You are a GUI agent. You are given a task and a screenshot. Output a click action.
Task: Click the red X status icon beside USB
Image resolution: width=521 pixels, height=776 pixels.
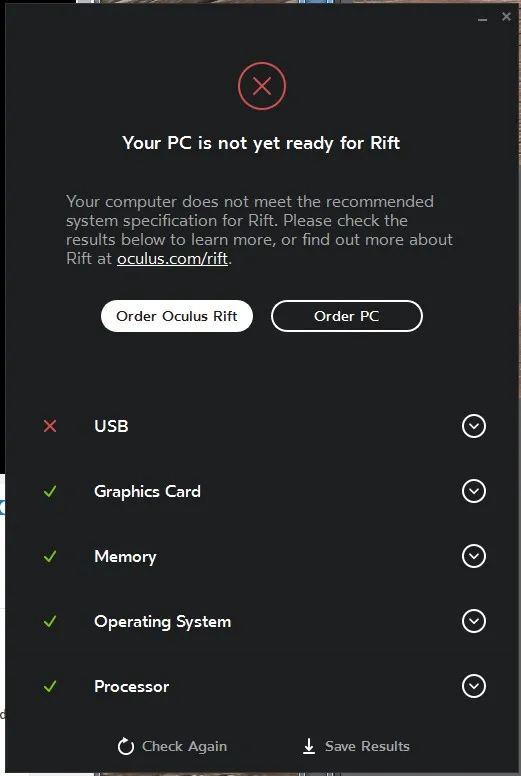click(50, 426)
